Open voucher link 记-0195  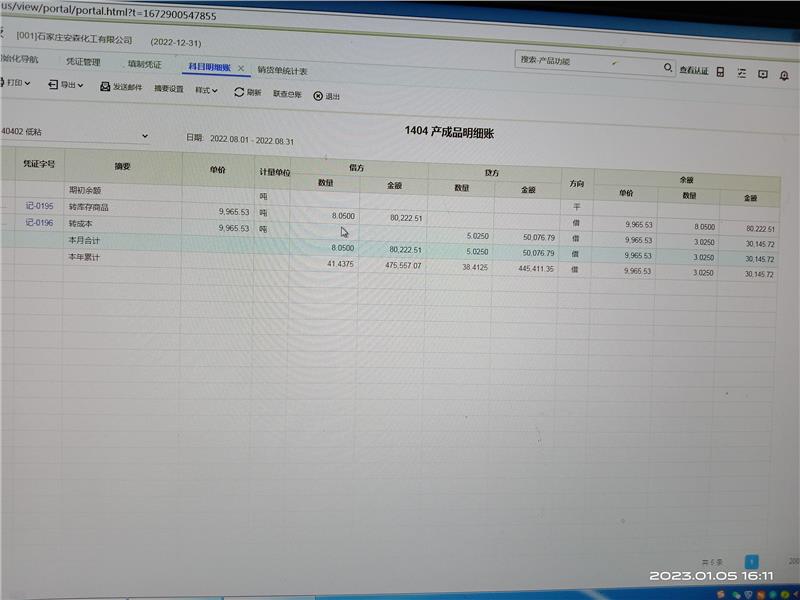tap(39, 206)
